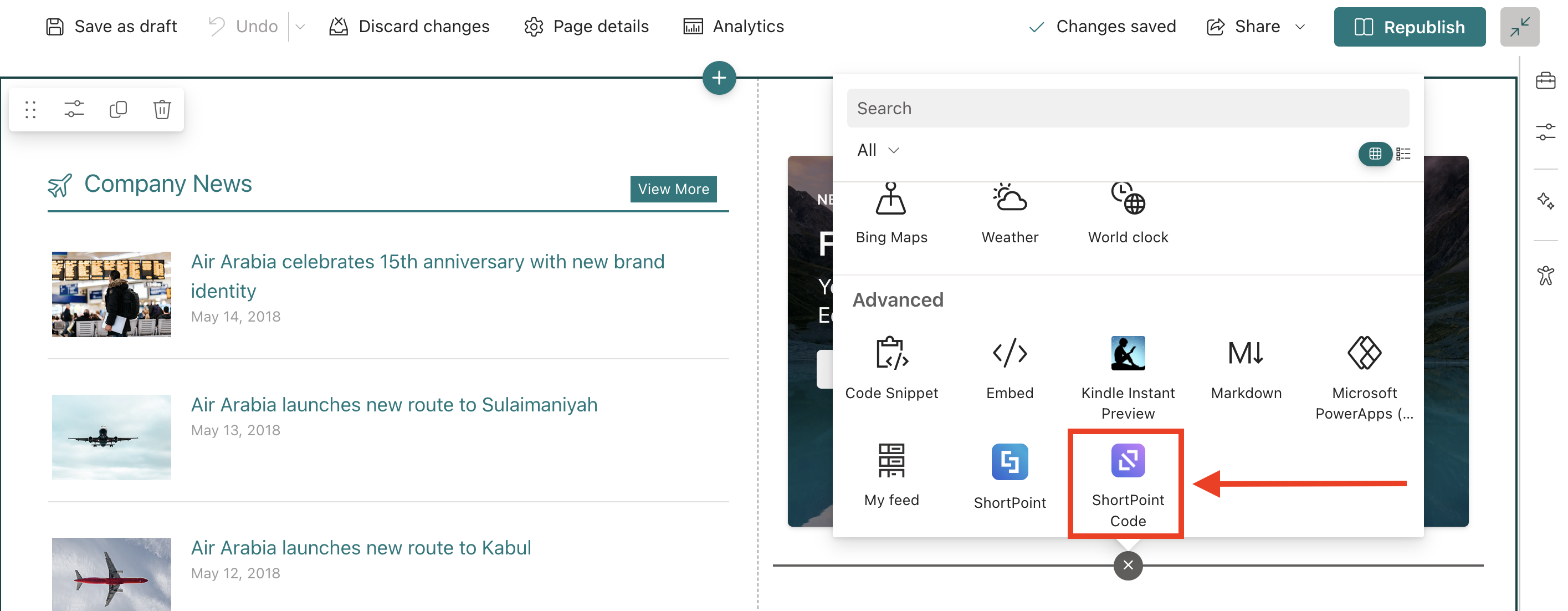
Task: Collapse the page with the minimize arrows icon
Action: coord(1519,27)
